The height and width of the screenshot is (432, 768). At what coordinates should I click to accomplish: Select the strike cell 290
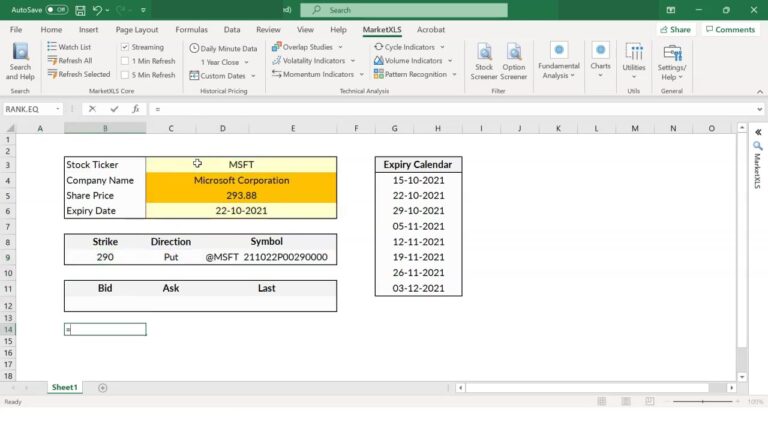coord(105,257)
